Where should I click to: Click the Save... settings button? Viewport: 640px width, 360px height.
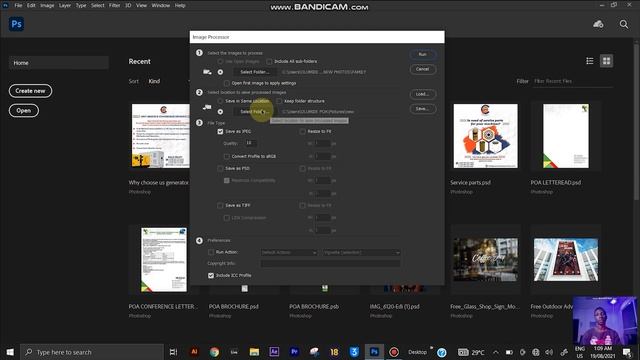click(x=423, y=109)
